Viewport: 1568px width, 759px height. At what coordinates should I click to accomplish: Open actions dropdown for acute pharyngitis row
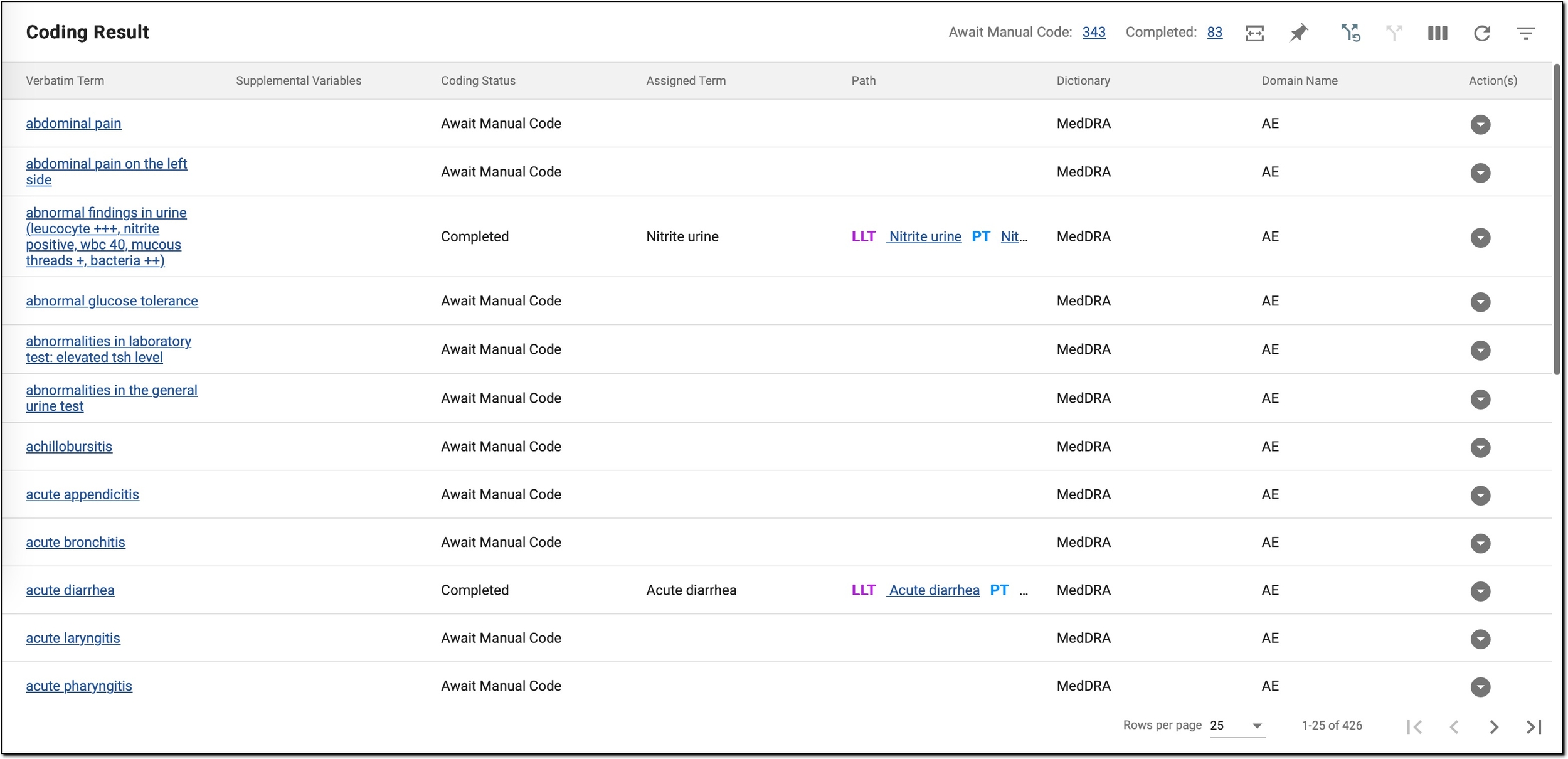1480,686
